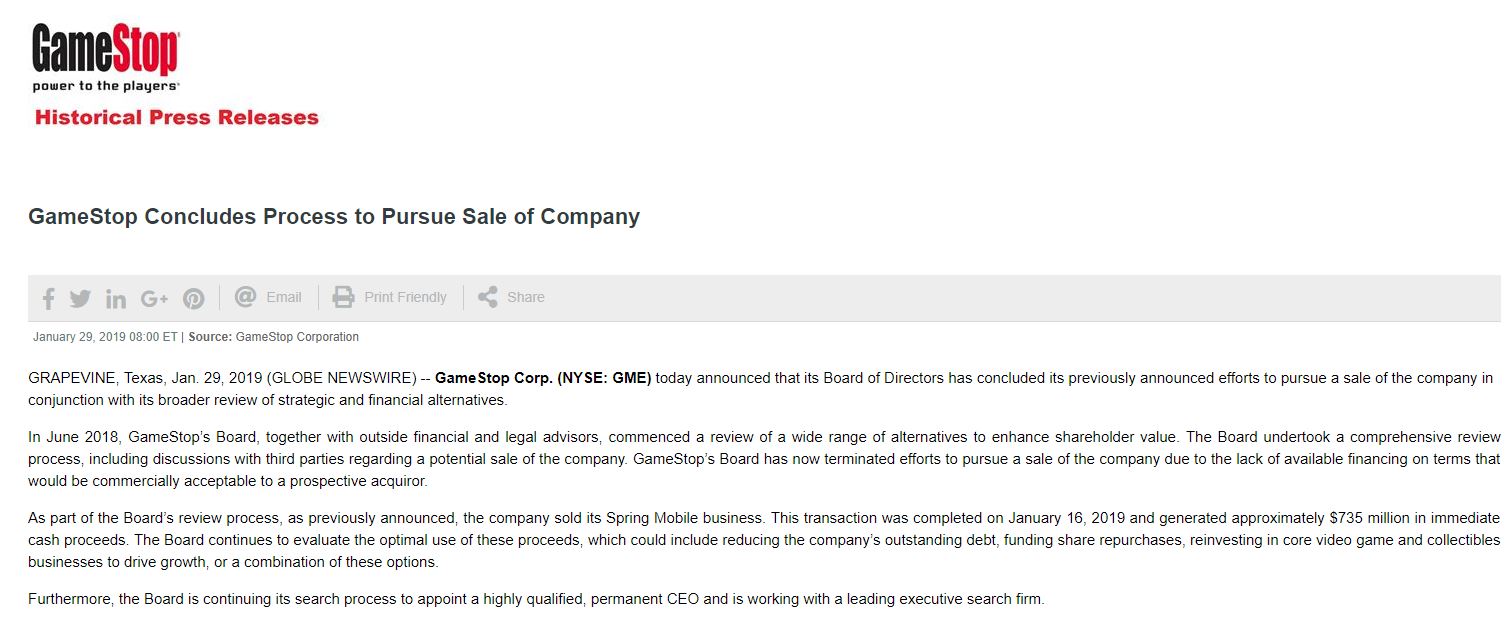1512x629 pixels.
Task: Select the Print Friendly link
Action: tap(405, 297)
